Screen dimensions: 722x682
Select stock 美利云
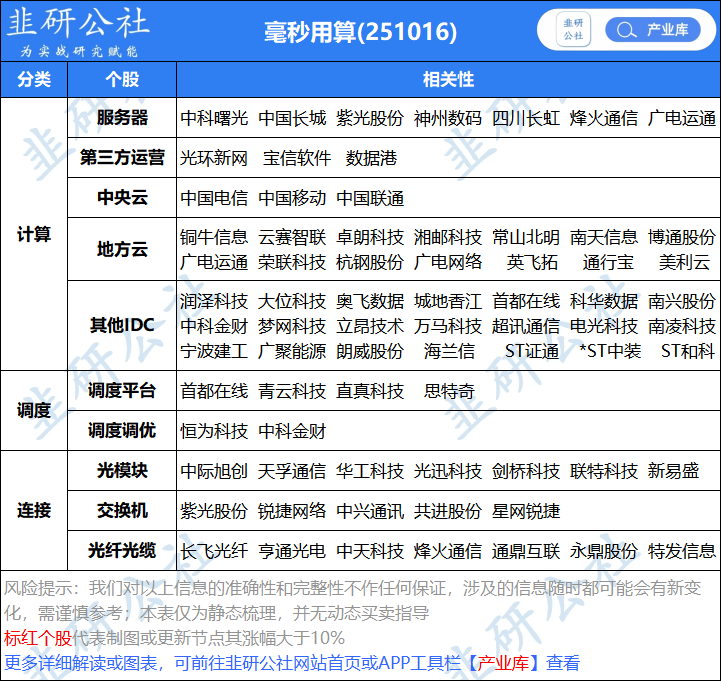pyautogui.click(x=684, y=262)
